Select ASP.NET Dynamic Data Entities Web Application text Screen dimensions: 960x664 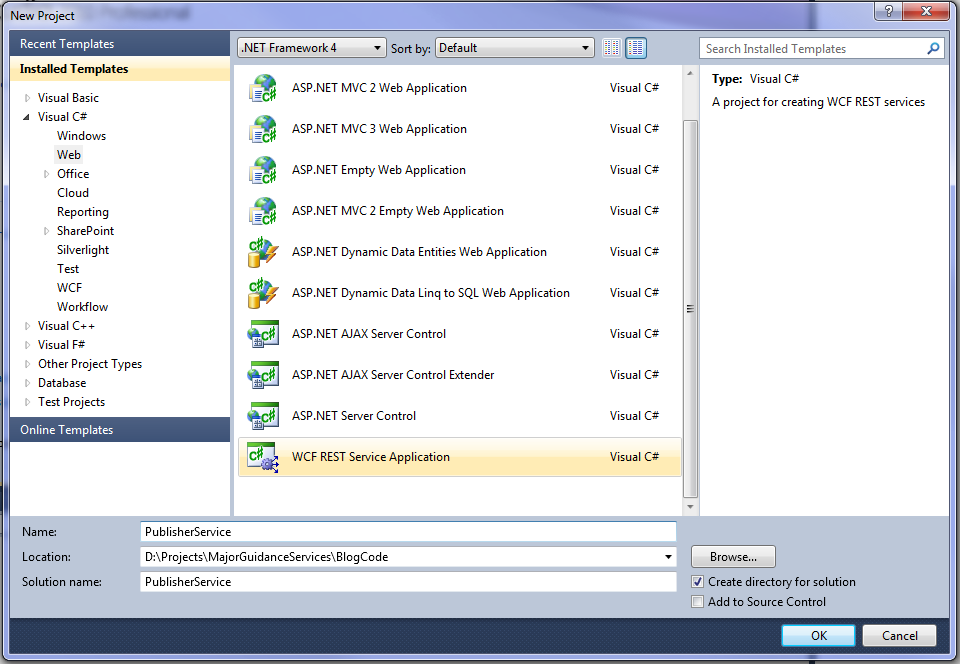(x=419, y=252)
